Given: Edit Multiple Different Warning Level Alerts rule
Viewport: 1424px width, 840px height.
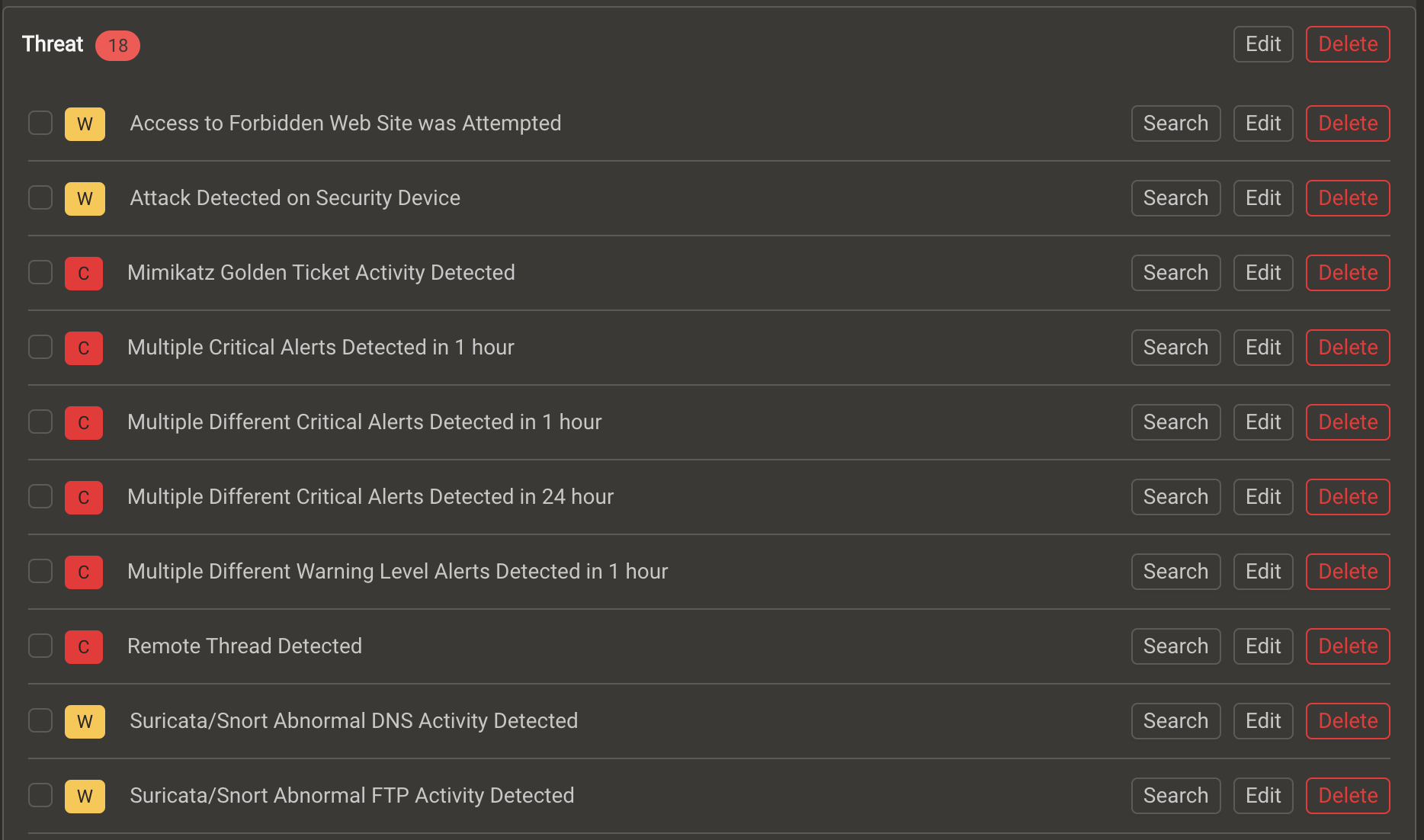Looking at the screenshot, I should (1263, 572).
